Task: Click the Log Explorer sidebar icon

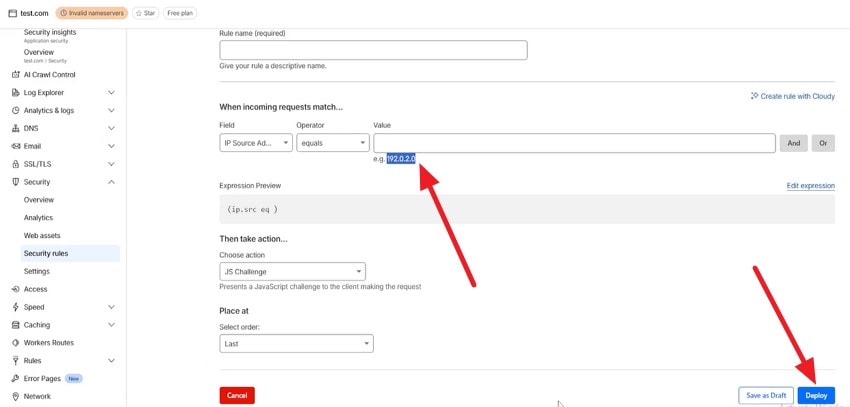Action: [15, 93]
